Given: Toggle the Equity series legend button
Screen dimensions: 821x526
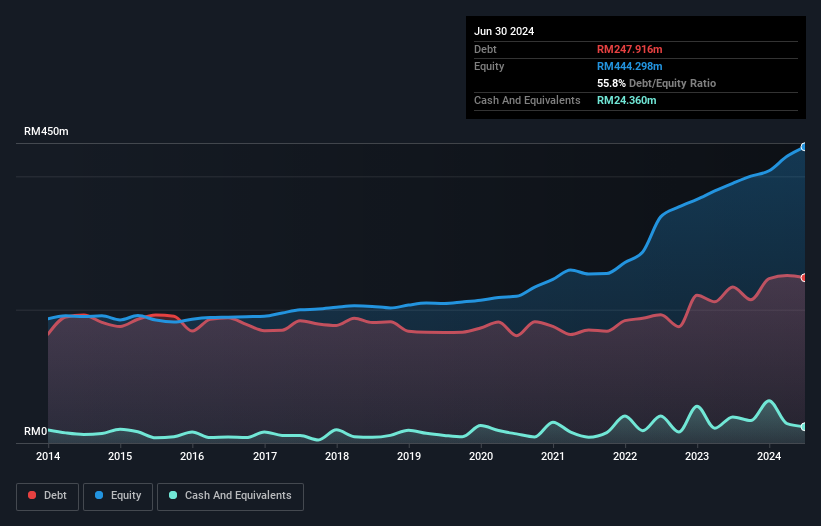Looking at the screenshot, I should [118, 496].
